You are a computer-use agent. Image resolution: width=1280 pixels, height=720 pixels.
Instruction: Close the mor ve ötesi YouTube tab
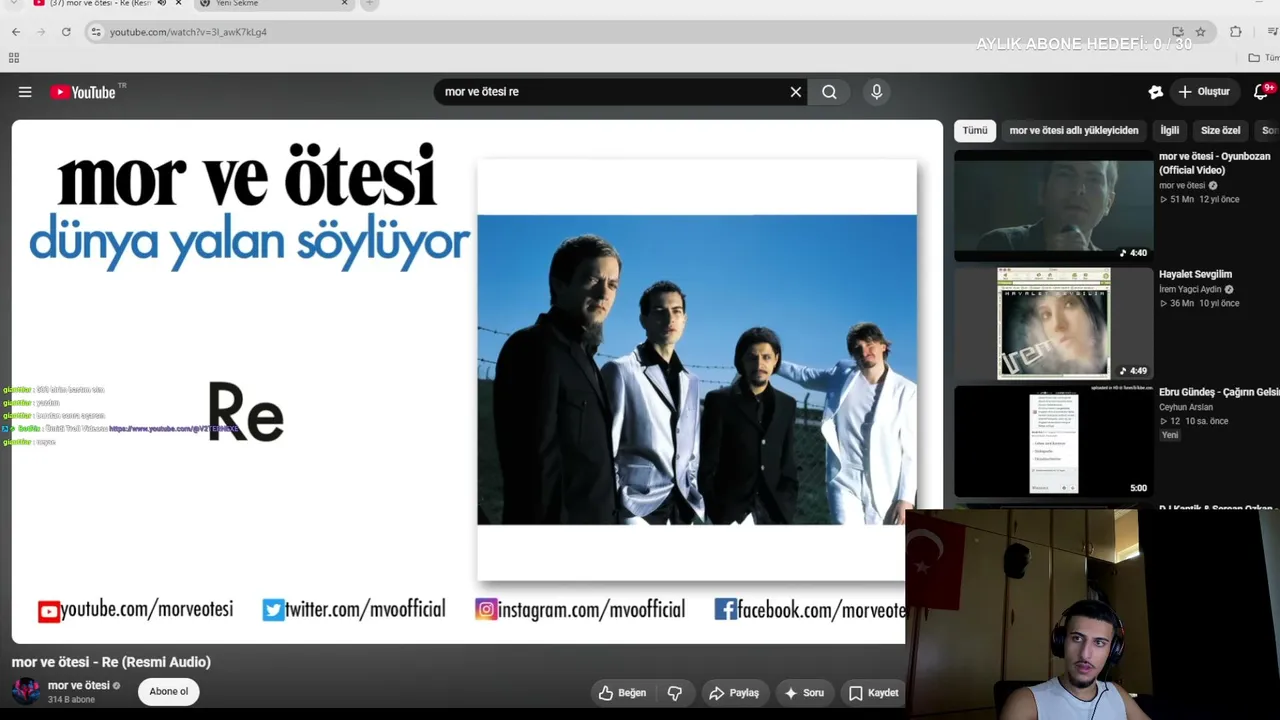178,4
